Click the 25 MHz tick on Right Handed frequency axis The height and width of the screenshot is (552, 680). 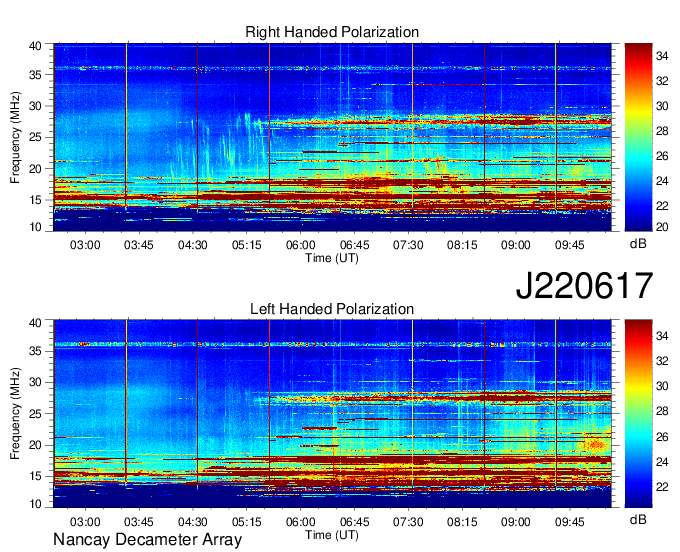click(x=35, y=137)
